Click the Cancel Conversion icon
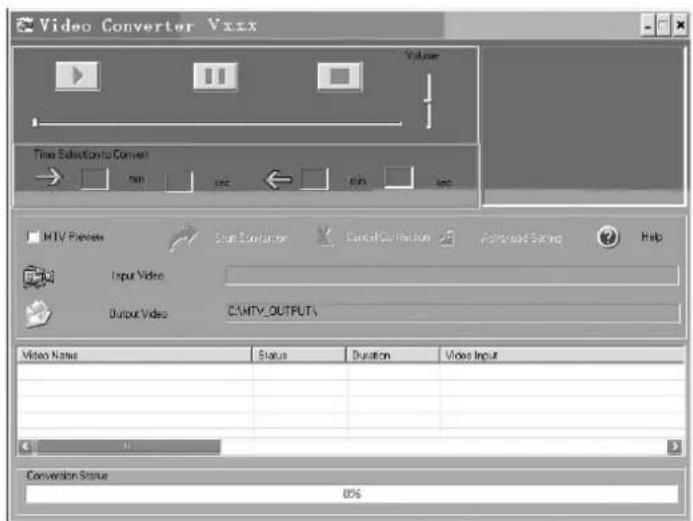 [x=326, y=237]
